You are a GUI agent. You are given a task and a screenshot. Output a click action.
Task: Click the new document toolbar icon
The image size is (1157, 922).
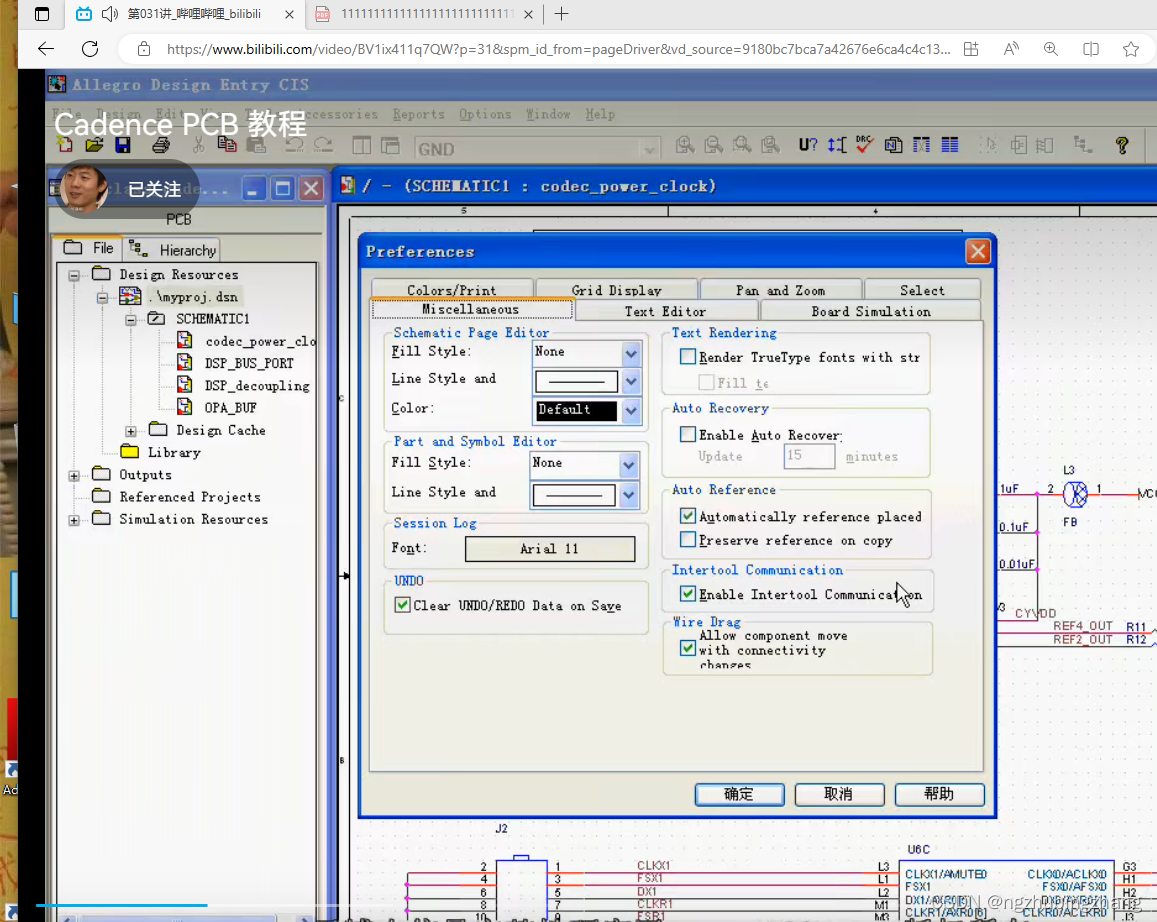(x=64, y=145)
